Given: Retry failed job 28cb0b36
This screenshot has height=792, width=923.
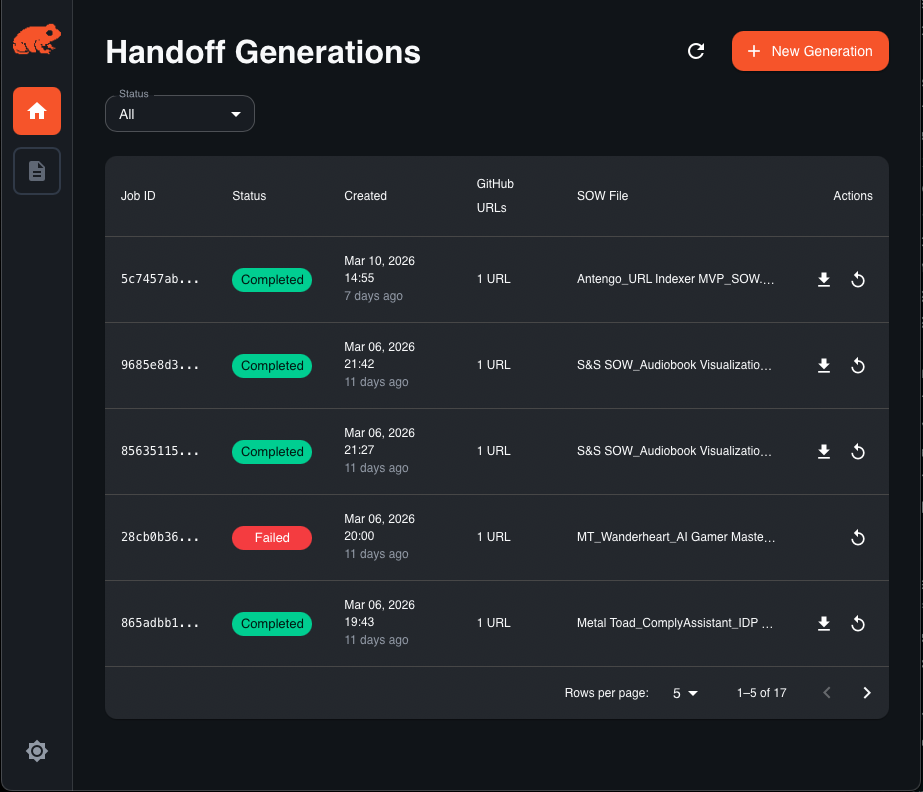Looking at the screenshot, I should pyautogui.click(x=858, y=537).
